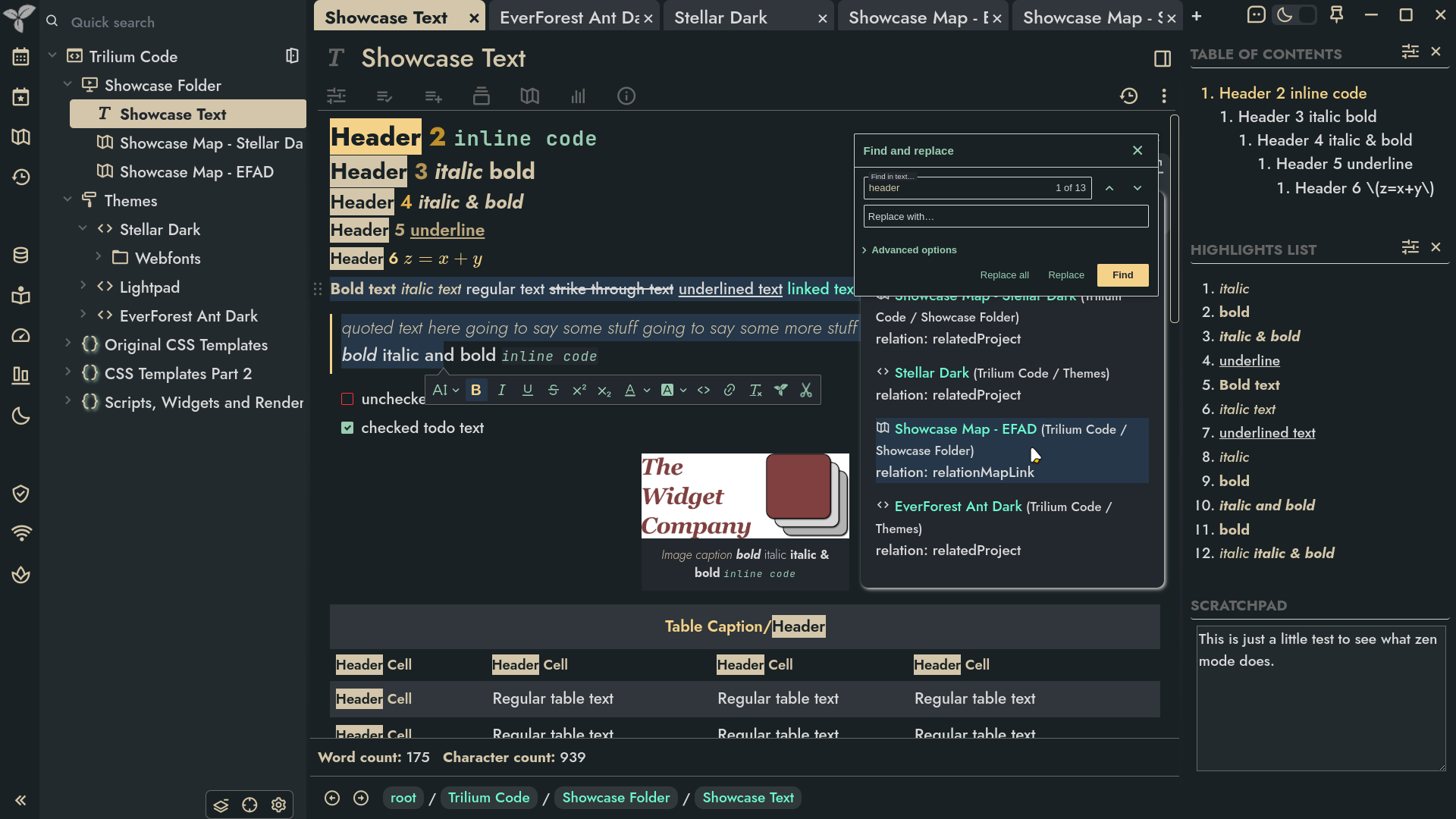Open the font color dropdown arrow
Screen dimensions: 1456x819
[647, 391]
